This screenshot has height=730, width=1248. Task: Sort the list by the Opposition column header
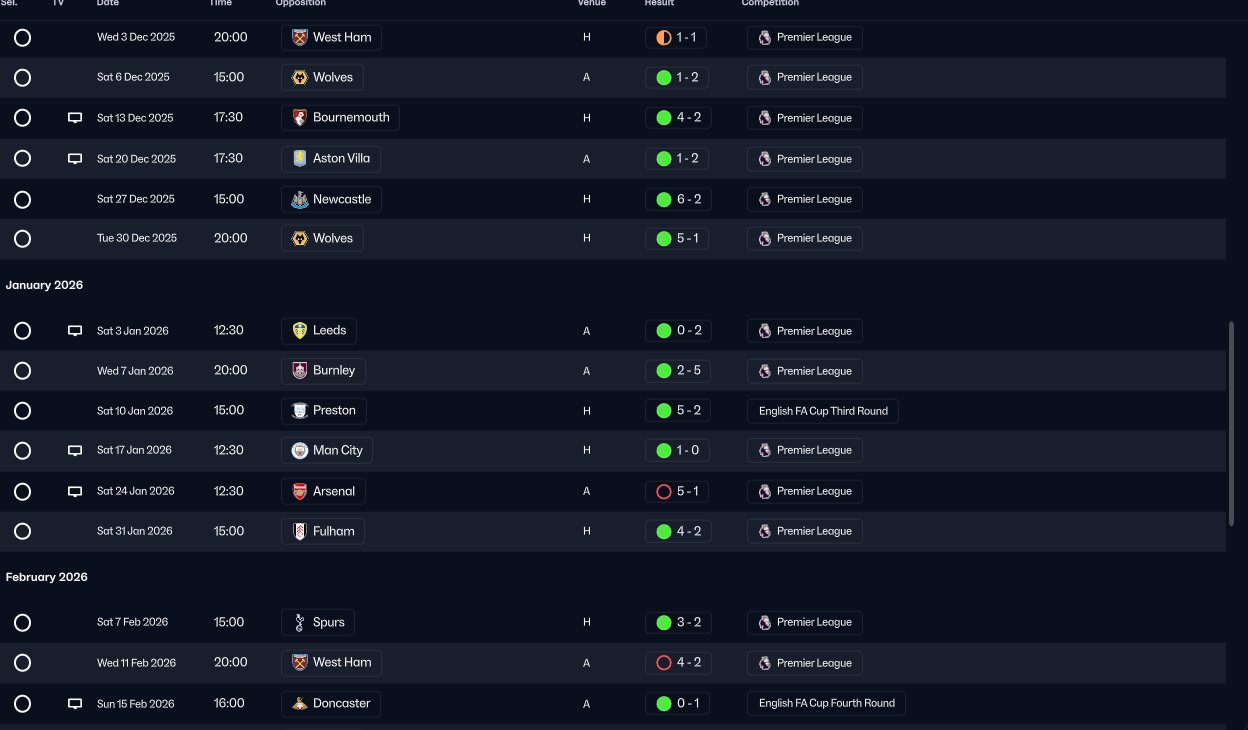(x=301, y=3)
